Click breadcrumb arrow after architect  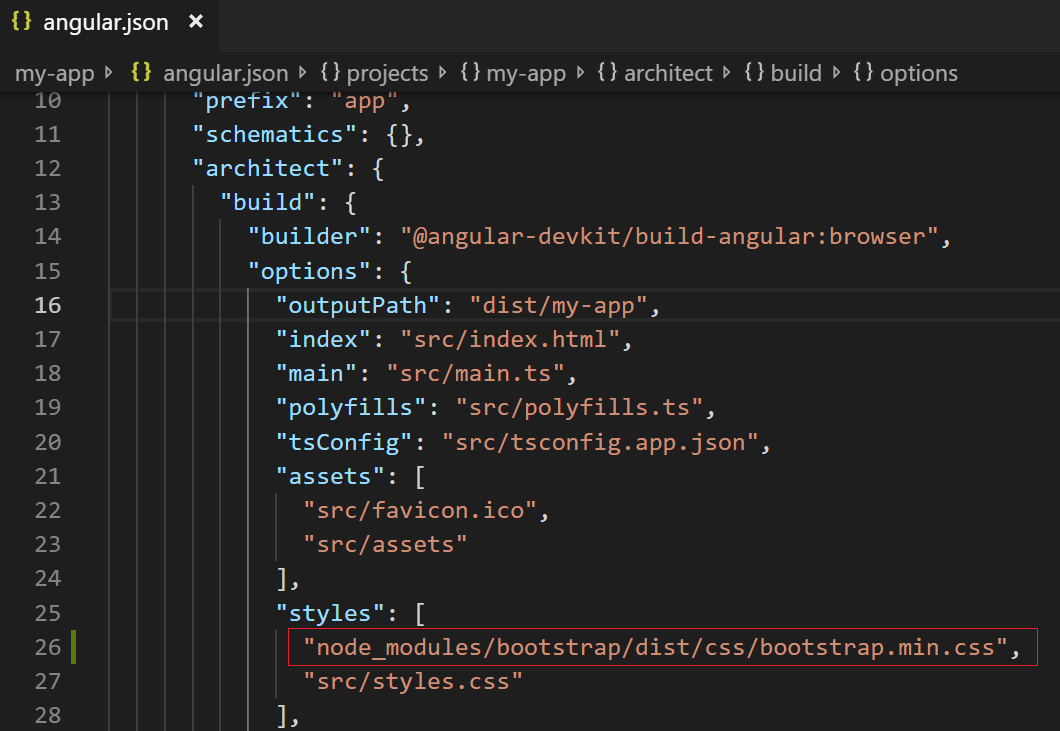tap(727, 72)
